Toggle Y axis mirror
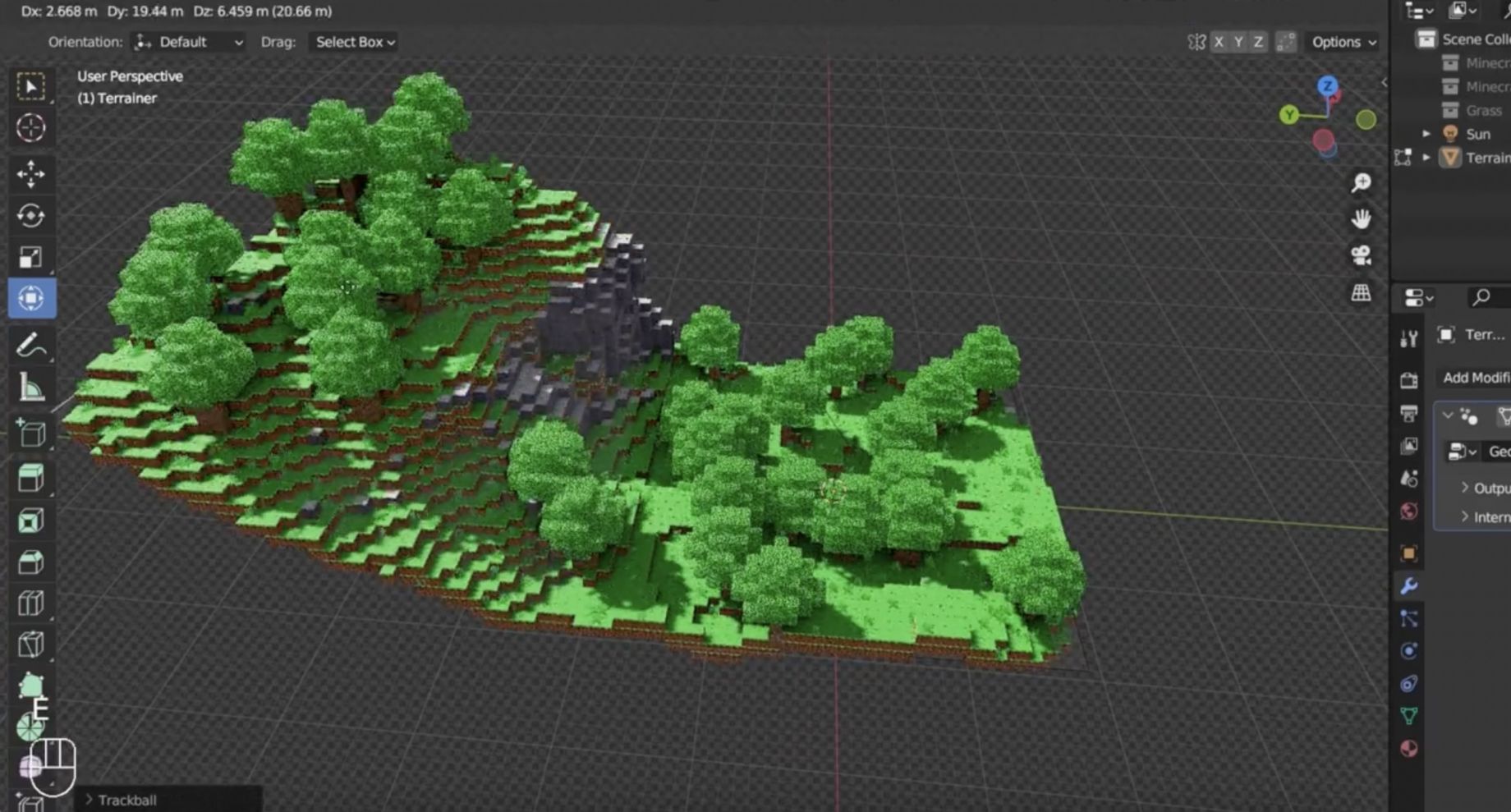1511x812 pixels. pyautogui.click(x=1238, y=42)
